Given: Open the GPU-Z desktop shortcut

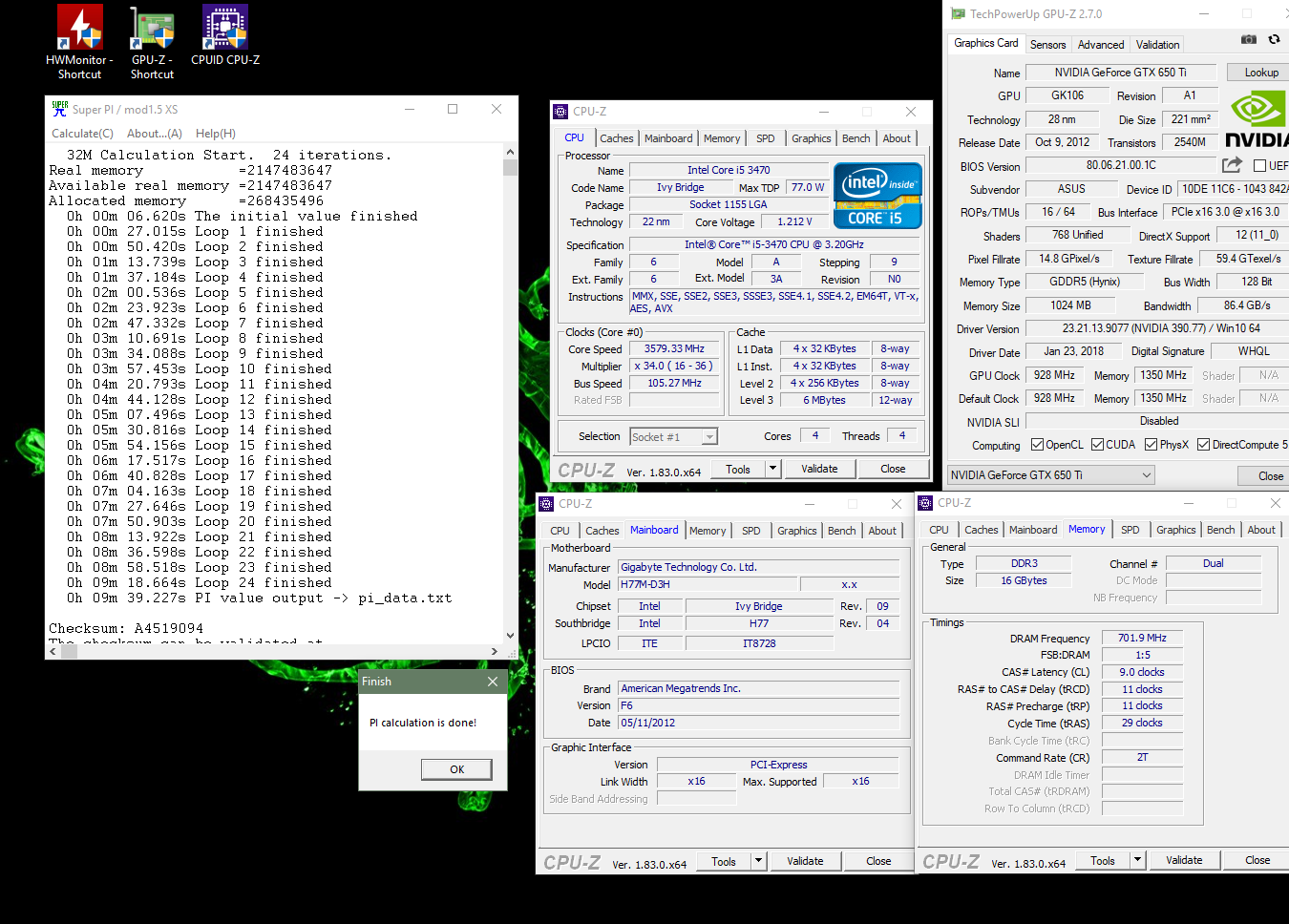Looking at the screenshot, I should pyautogui.click(x=152, y=42).
